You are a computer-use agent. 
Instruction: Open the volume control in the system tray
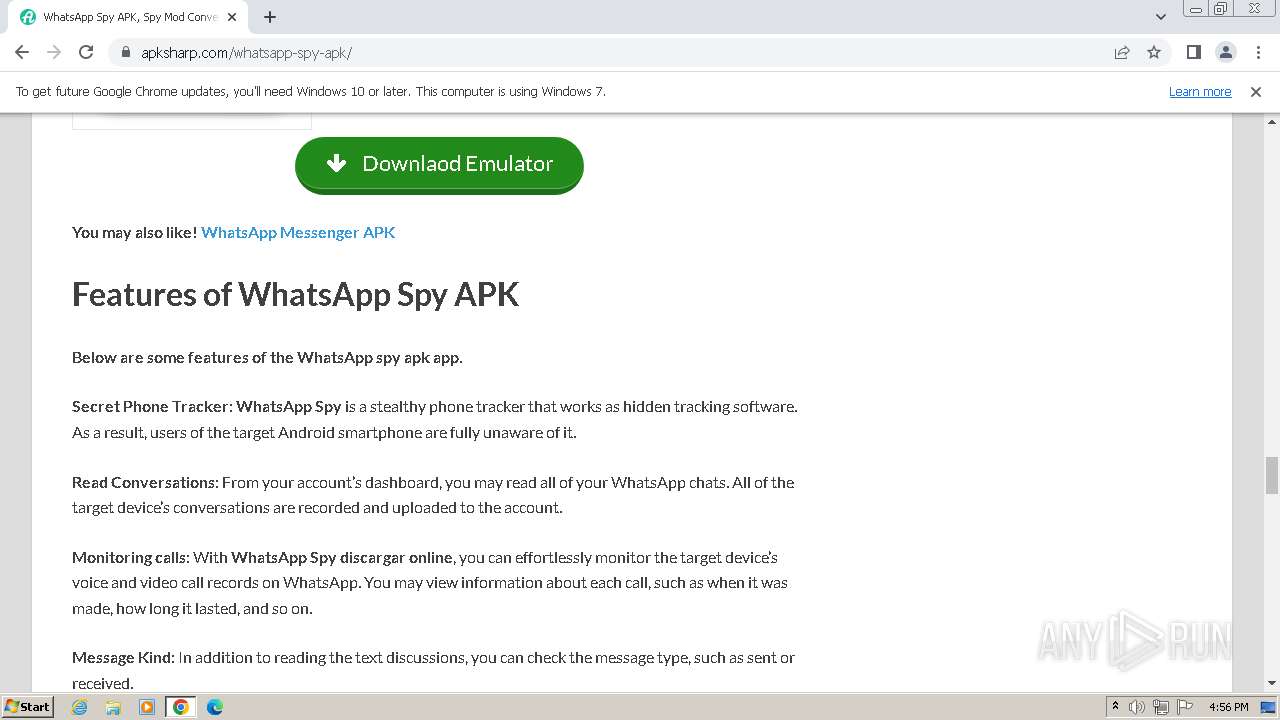click(1137, 707)
